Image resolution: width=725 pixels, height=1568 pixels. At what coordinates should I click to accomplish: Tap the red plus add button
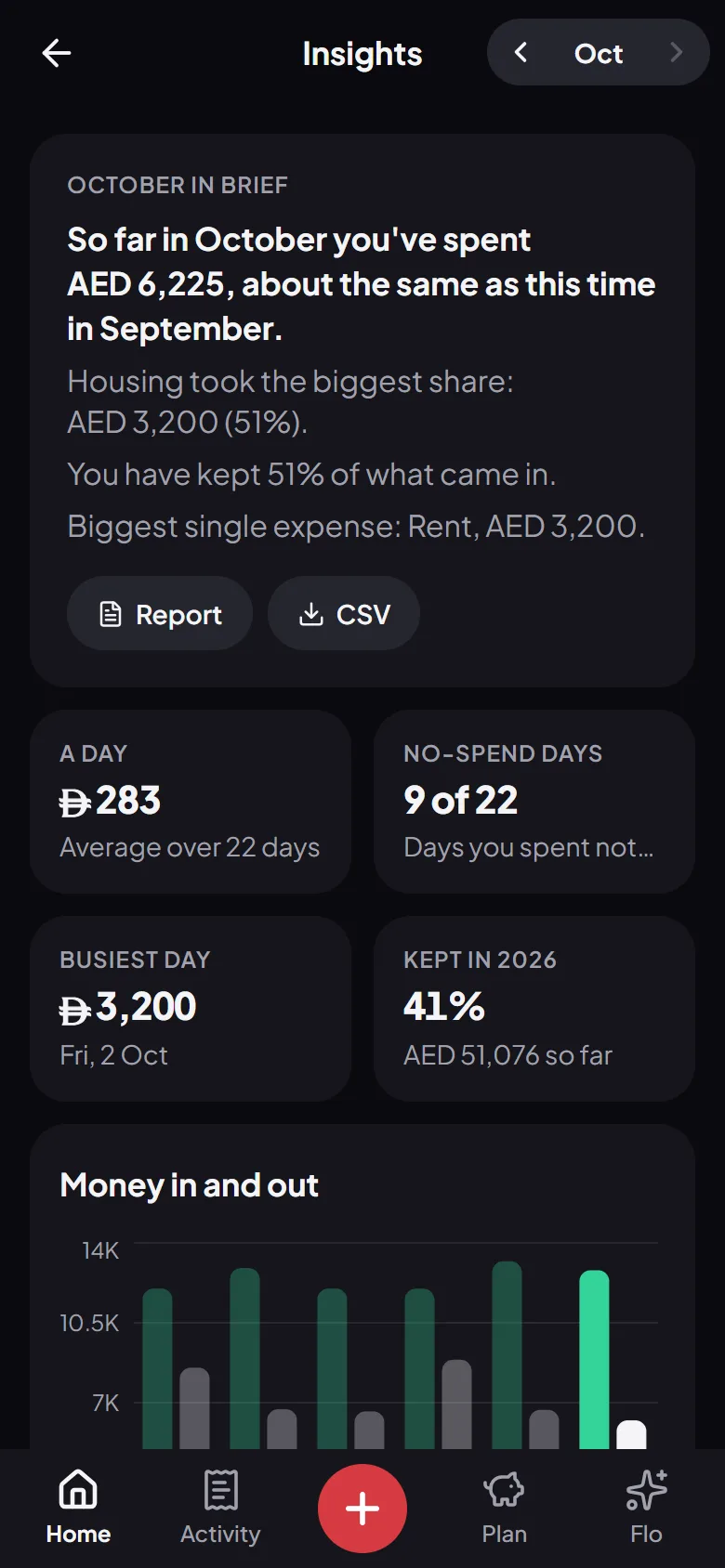[362, 1509]
